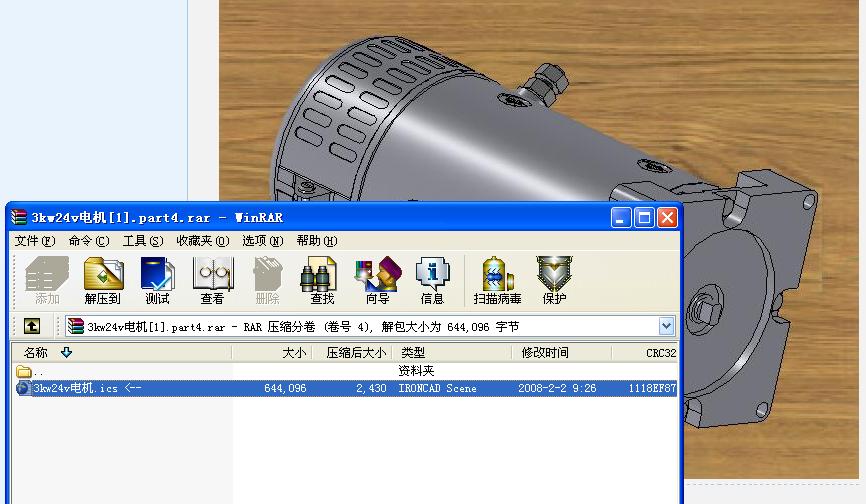Open the Options (选项) menu
The image size is (866, 504).
pyautogui.click(x=262, y=241)
